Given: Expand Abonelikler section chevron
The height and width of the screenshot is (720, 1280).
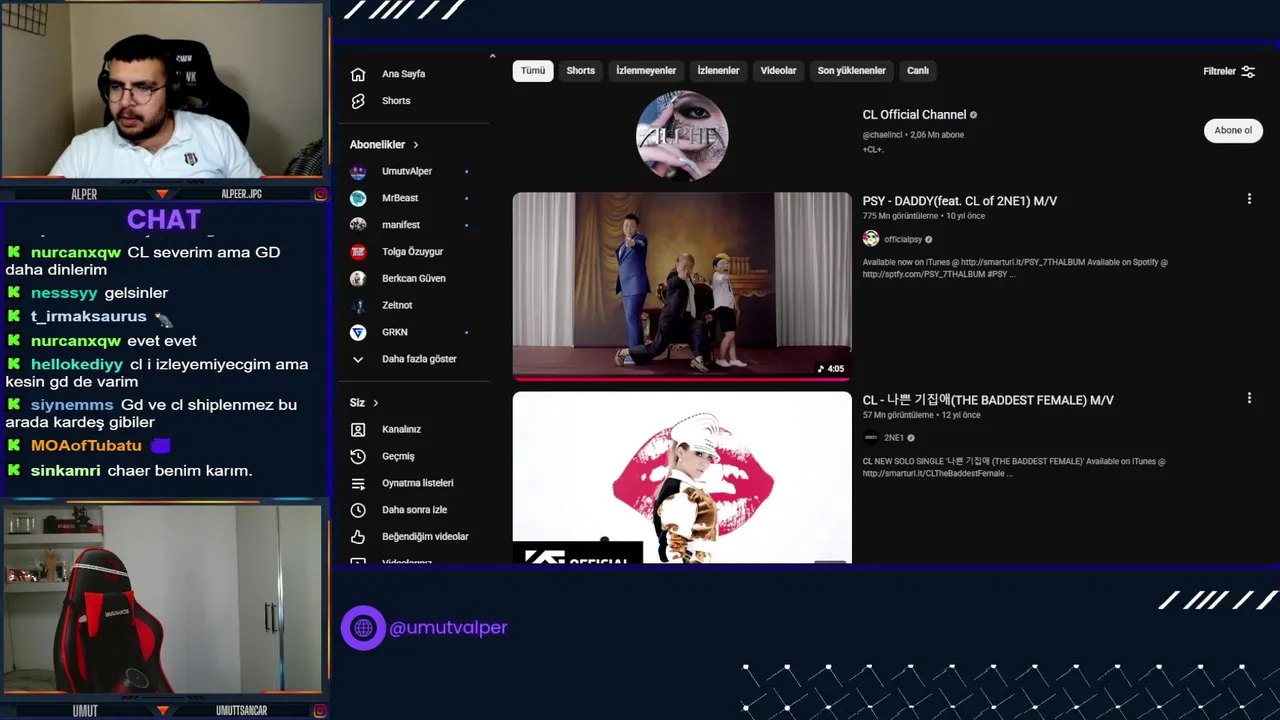Looking at the screenshot, I should coord(416,145).
